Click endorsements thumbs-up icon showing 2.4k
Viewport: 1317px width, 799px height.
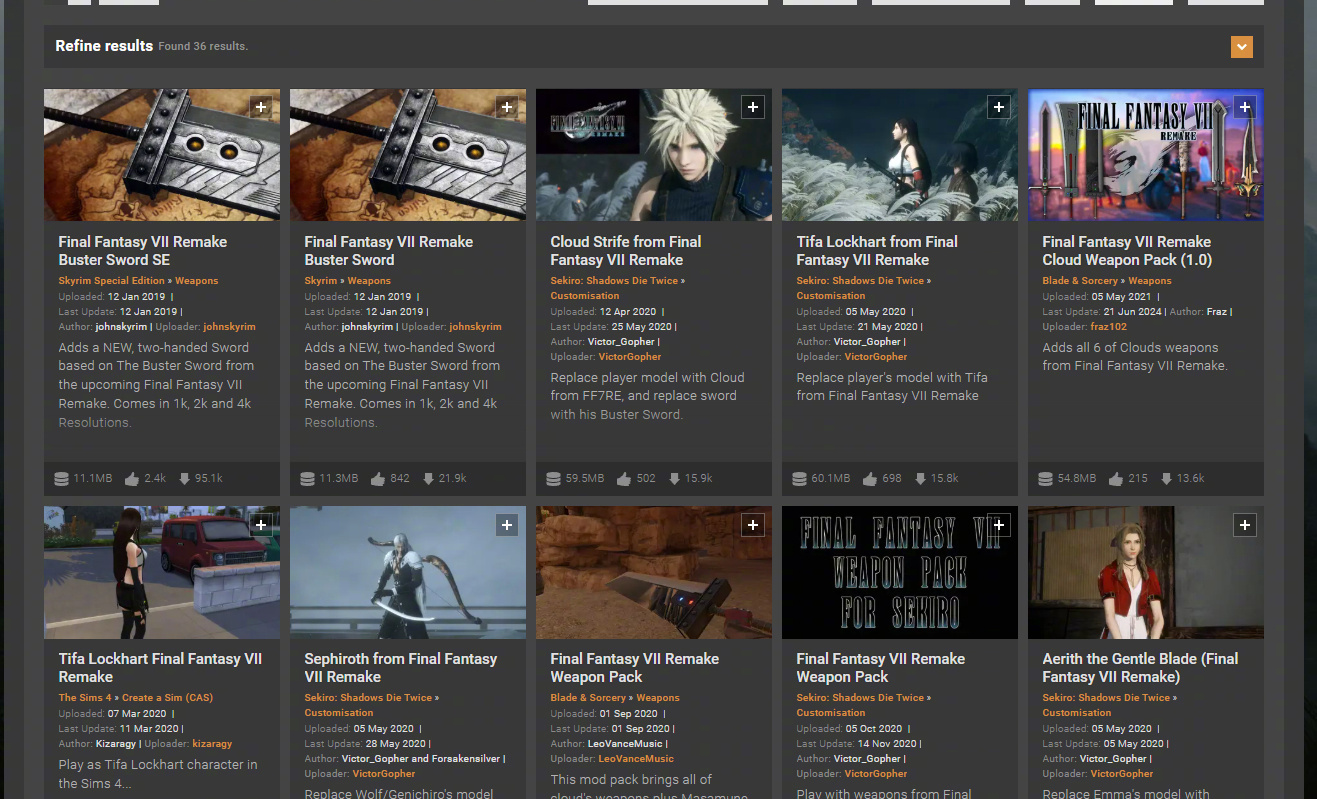(x=132, y=479)
